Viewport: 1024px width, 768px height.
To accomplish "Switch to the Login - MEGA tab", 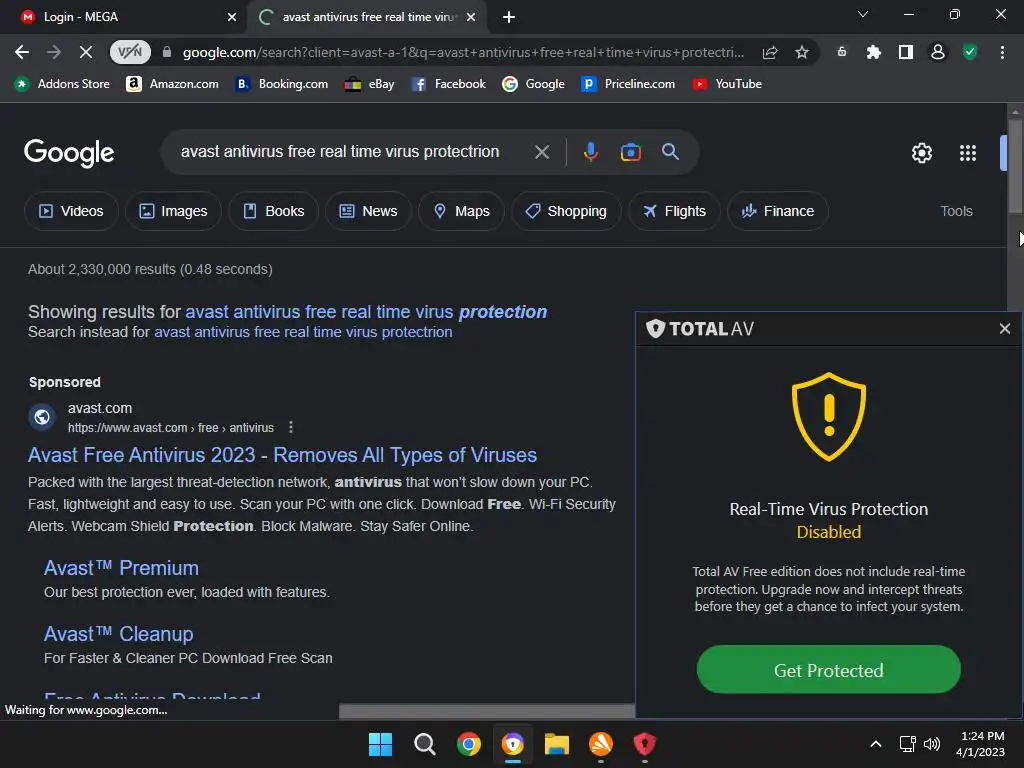I will coord(124,17).
